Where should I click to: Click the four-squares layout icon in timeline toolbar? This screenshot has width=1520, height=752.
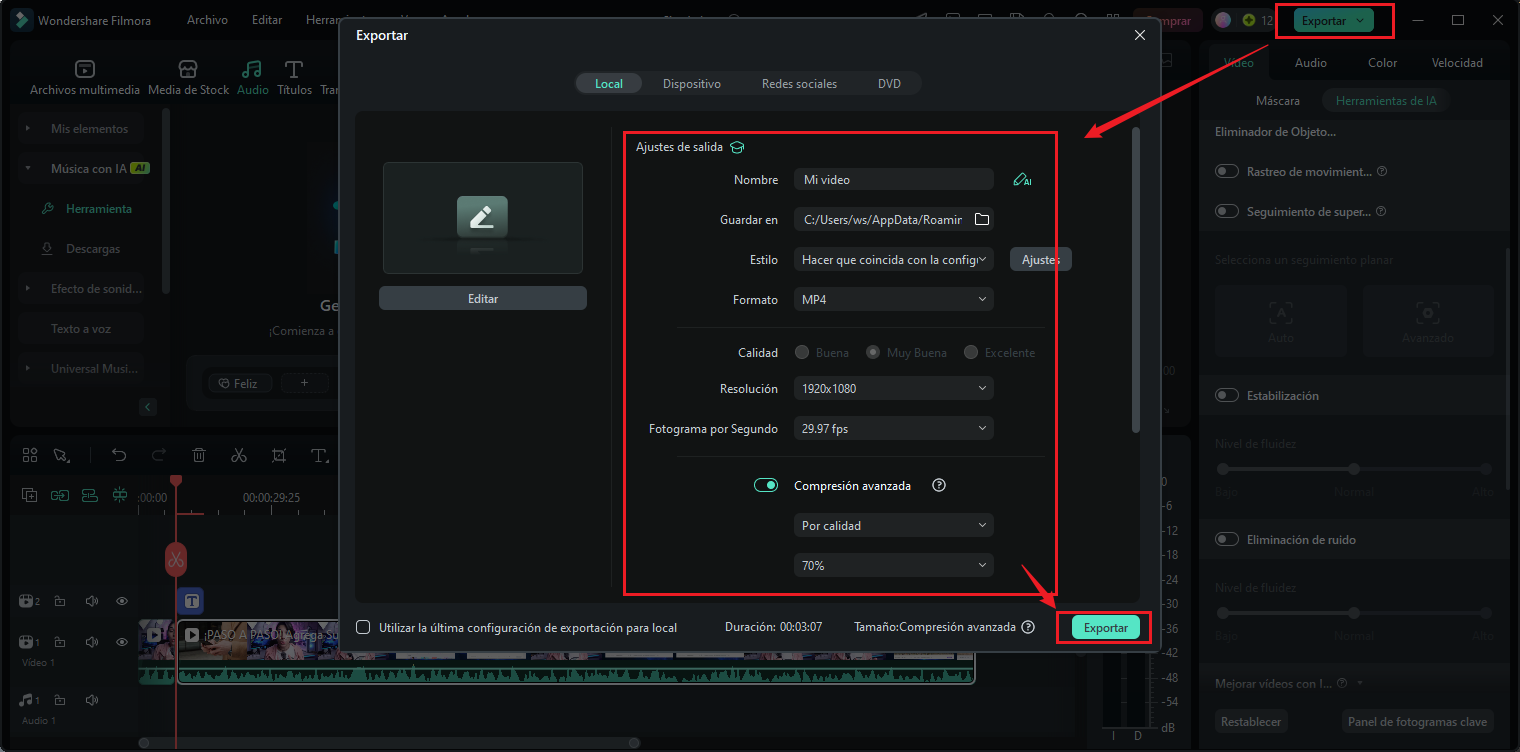tap(30, 455)
